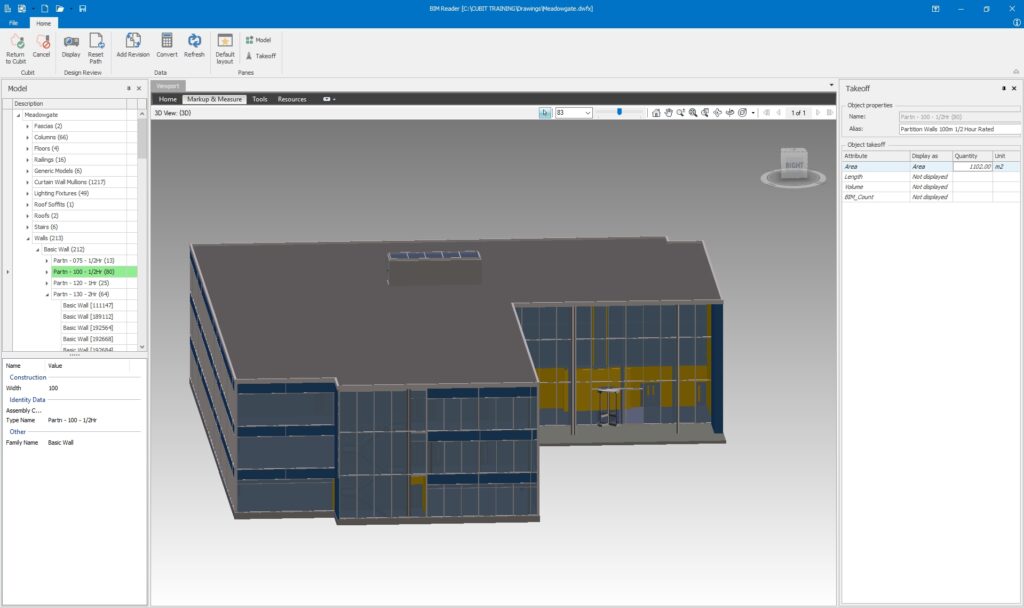The image size is (1024, 608).
Task: Toggle the Takeoff pane button
Action: (x=260, y=56)
